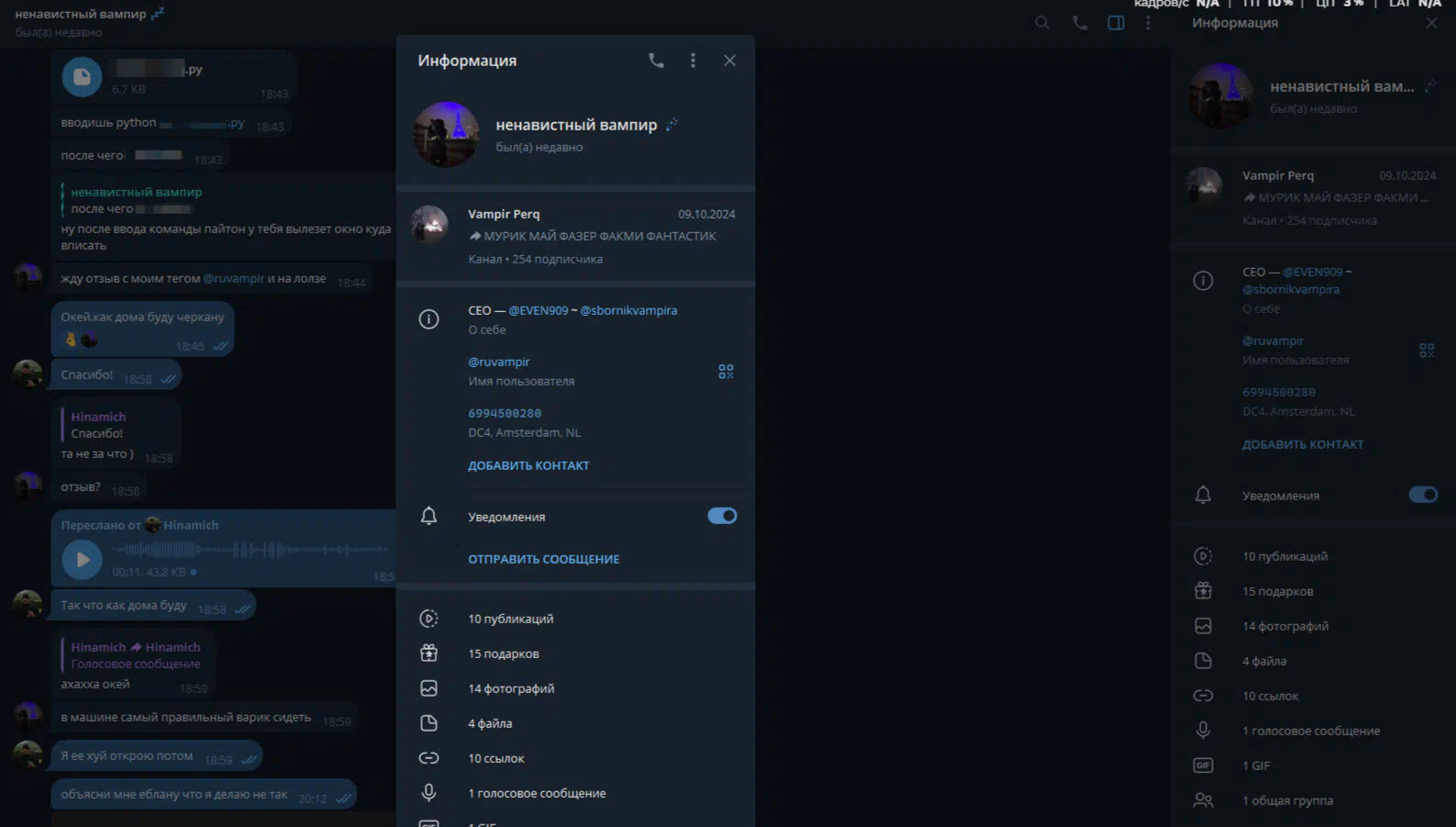Open the three-dot menu in the modal header
Image resolution: width=1456 pixels, height=827 pixels.
pyautogui.click(x=693, y=61)
